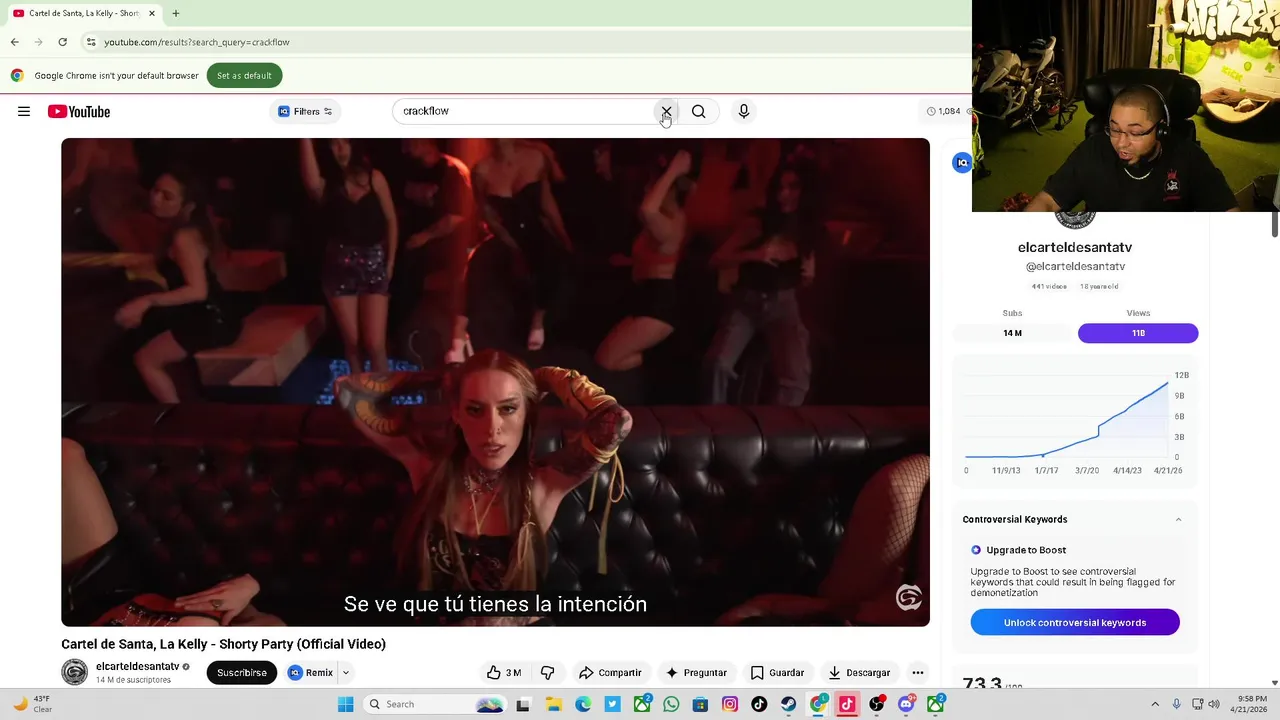The height and width of the screenshot is (720, 1280).
Task: Download video with Descargar
Action: (x=859, y=673)
